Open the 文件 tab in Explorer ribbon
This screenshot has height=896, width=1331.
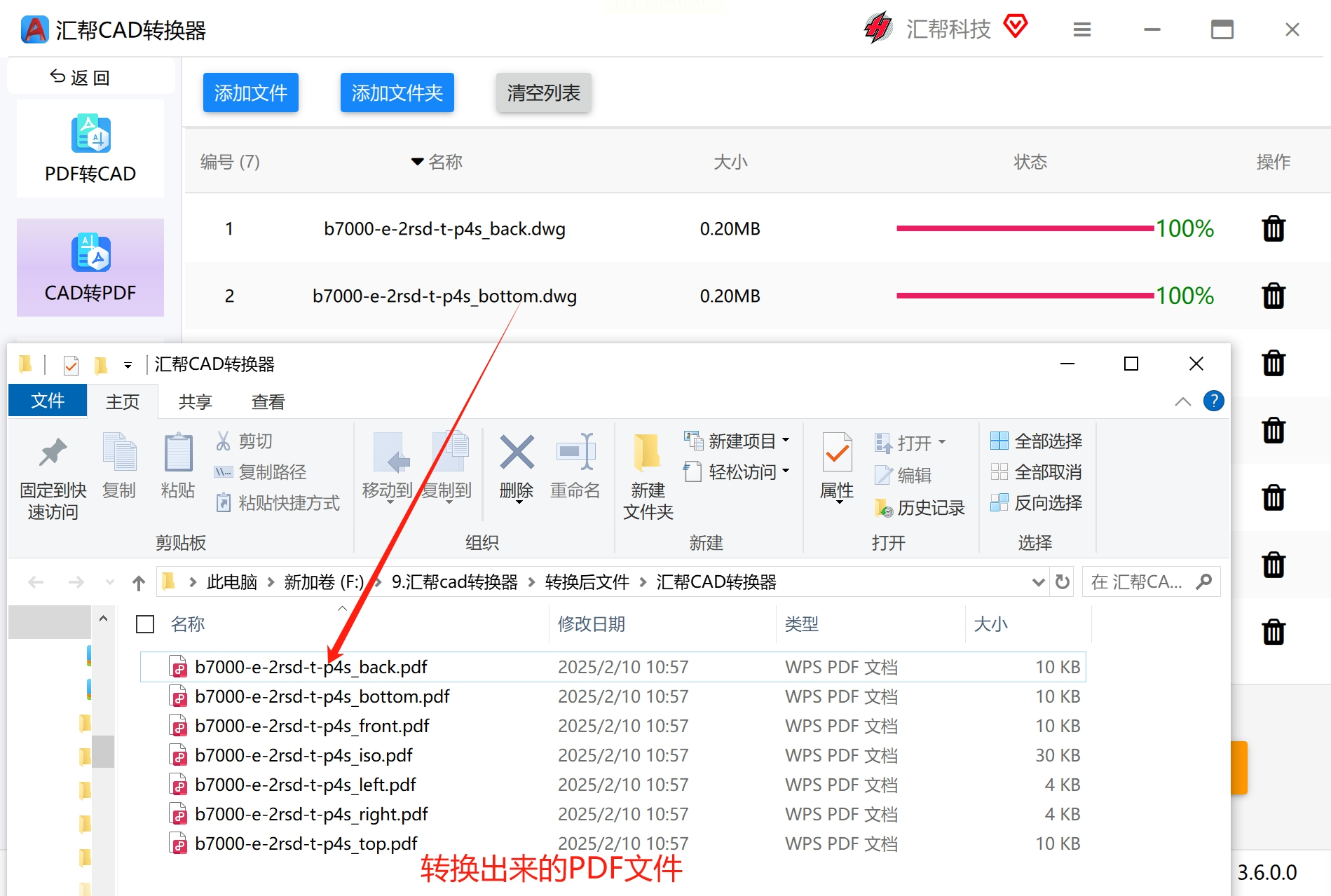(48, 401)
